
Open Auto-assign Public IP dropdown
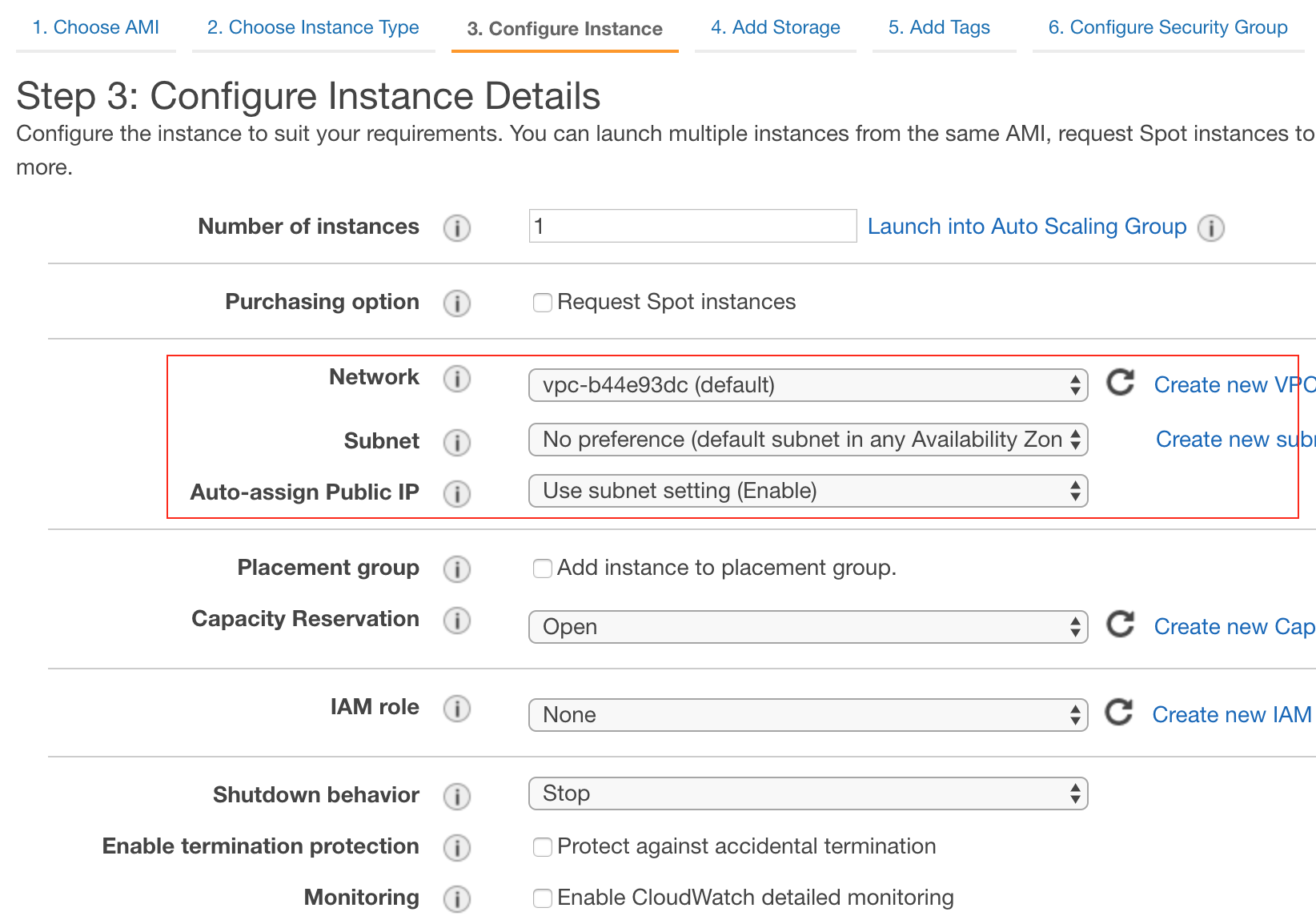pyautogui.click(x=808, y=491)
